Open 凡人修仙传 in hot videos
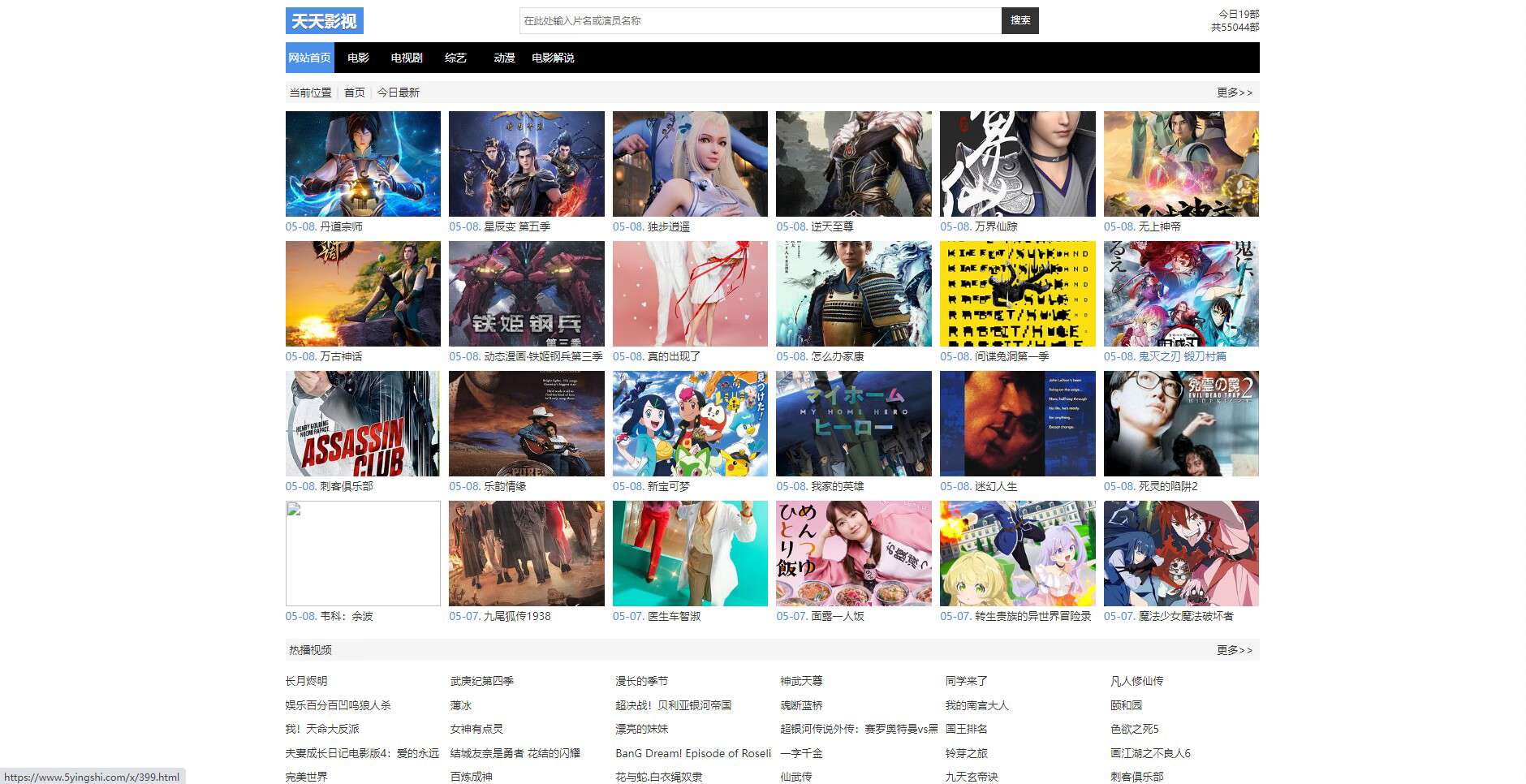The image size is (1526, 784). click(1137, 681)
